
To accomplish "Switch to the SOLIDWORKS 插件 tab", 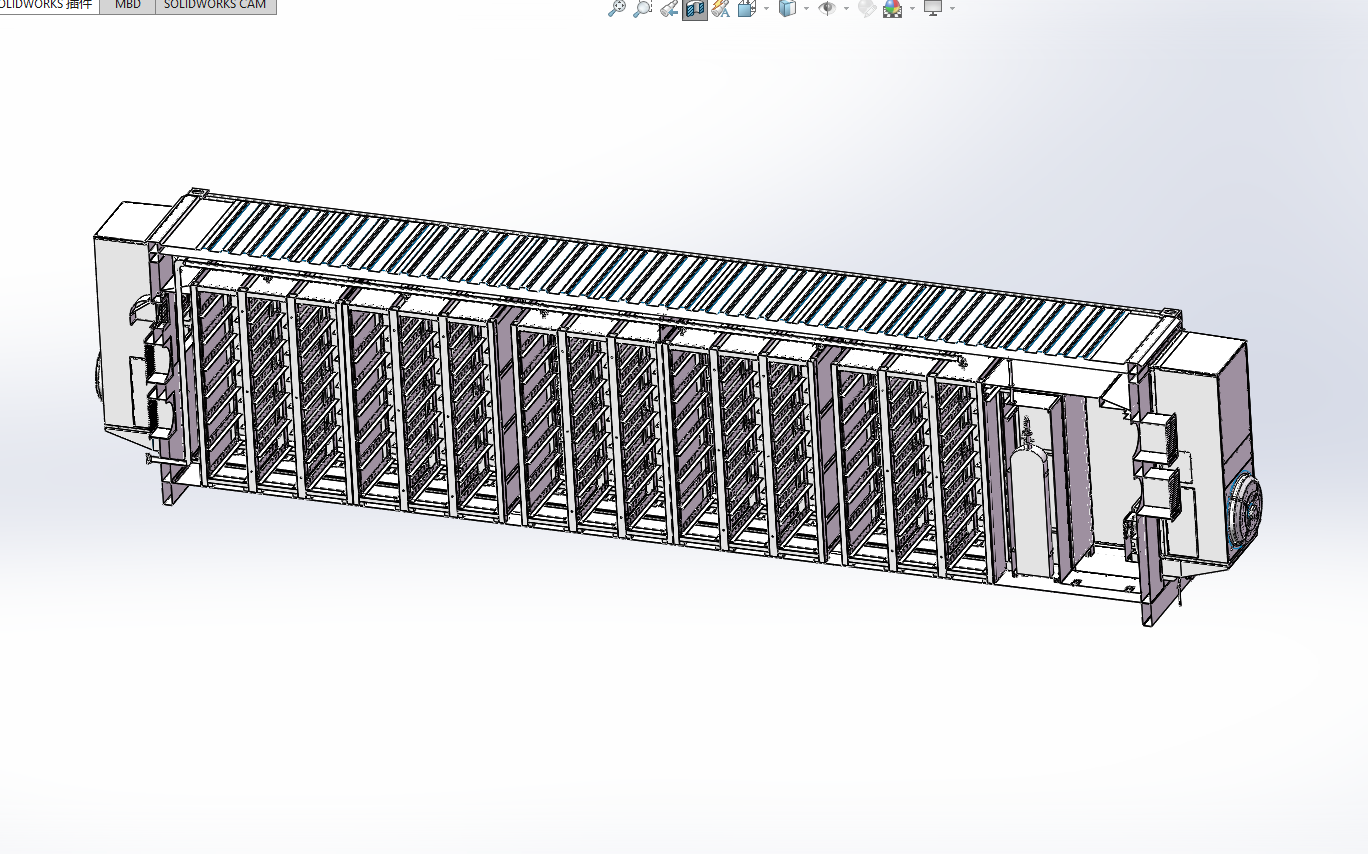I will (50, 6).
